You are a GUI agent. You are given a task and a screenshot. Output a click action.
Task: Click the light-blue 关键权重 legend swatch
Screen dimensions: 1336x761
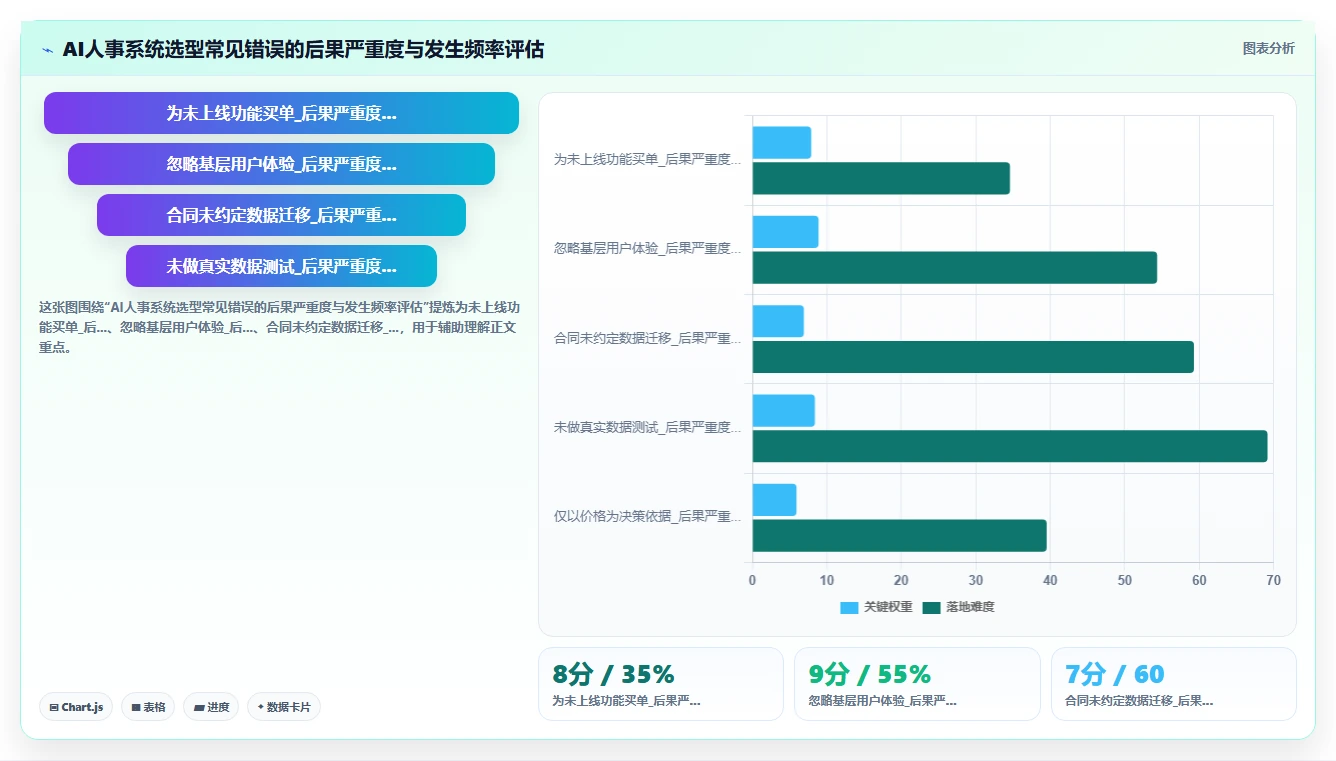(849, 608)
